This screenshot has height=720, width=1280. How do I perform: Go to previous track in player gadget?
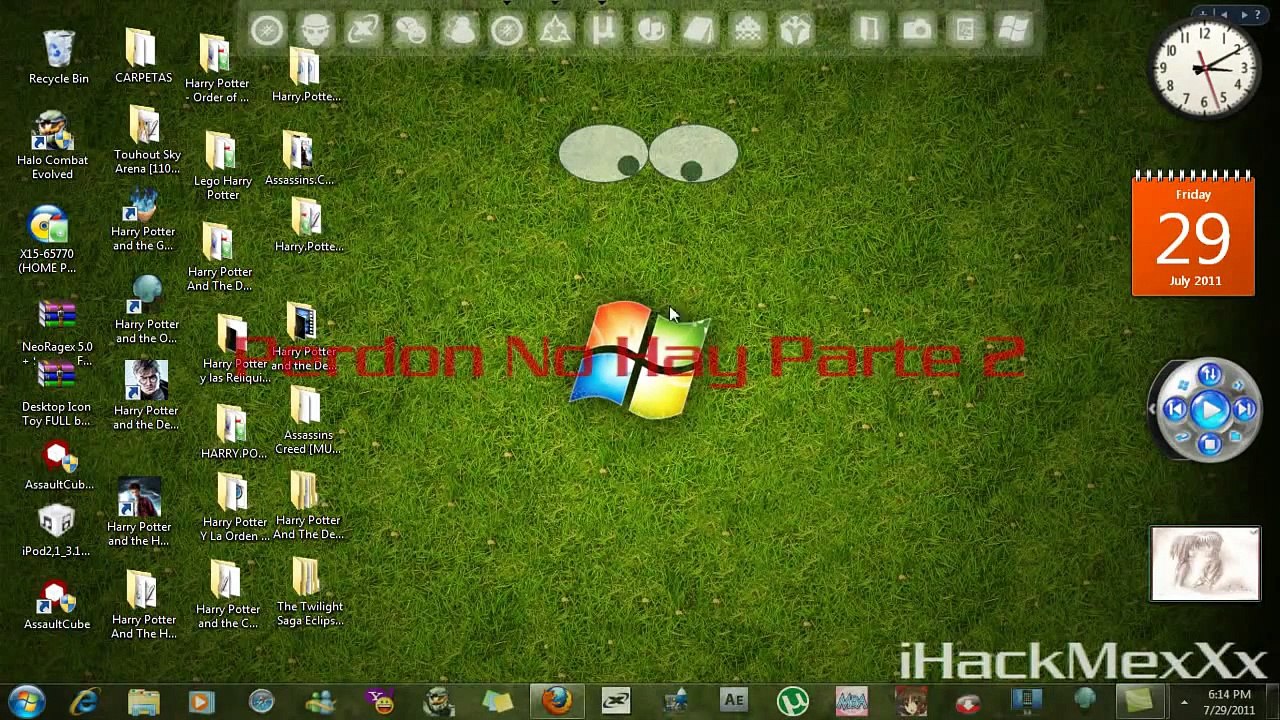point(1174,410)
